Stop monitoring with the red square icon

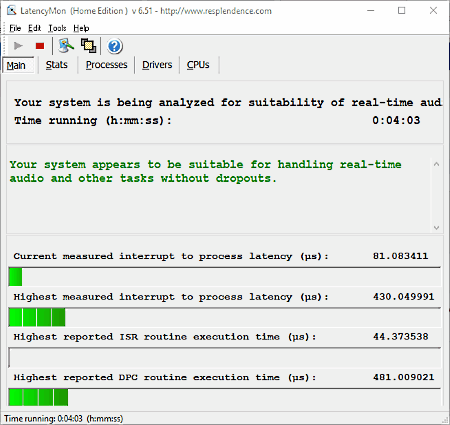[40, 46]
